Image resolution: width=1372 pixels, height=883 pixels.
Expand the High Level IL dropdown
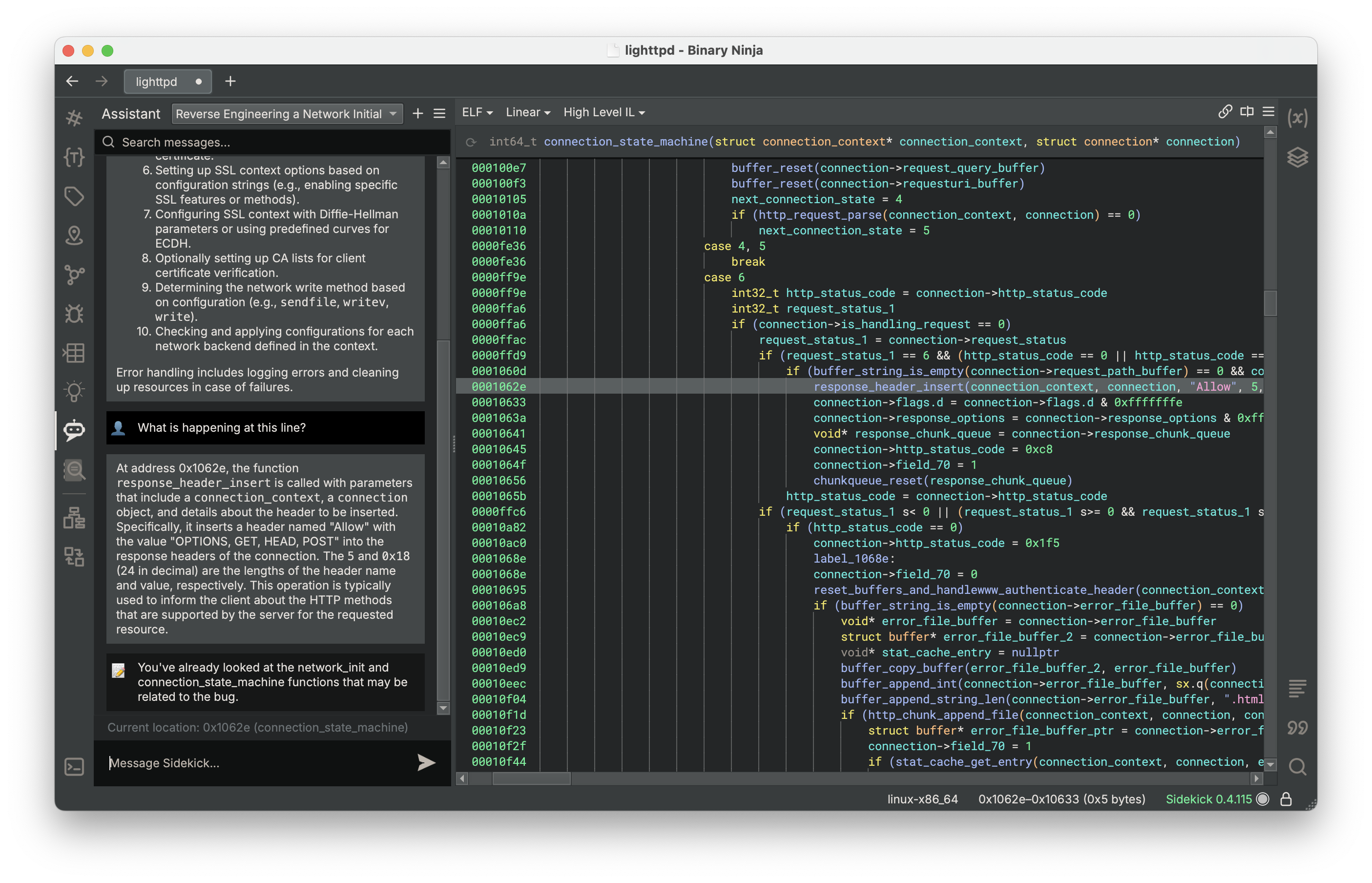603,112
